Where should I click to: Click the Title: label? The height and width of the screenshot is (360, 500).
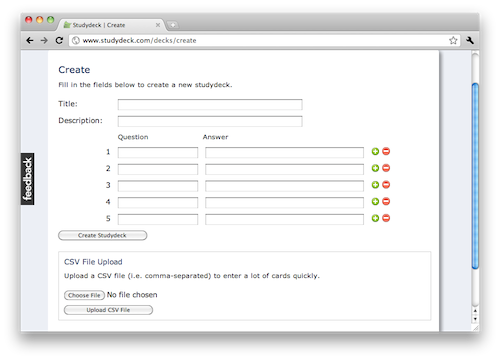[68, 104]
